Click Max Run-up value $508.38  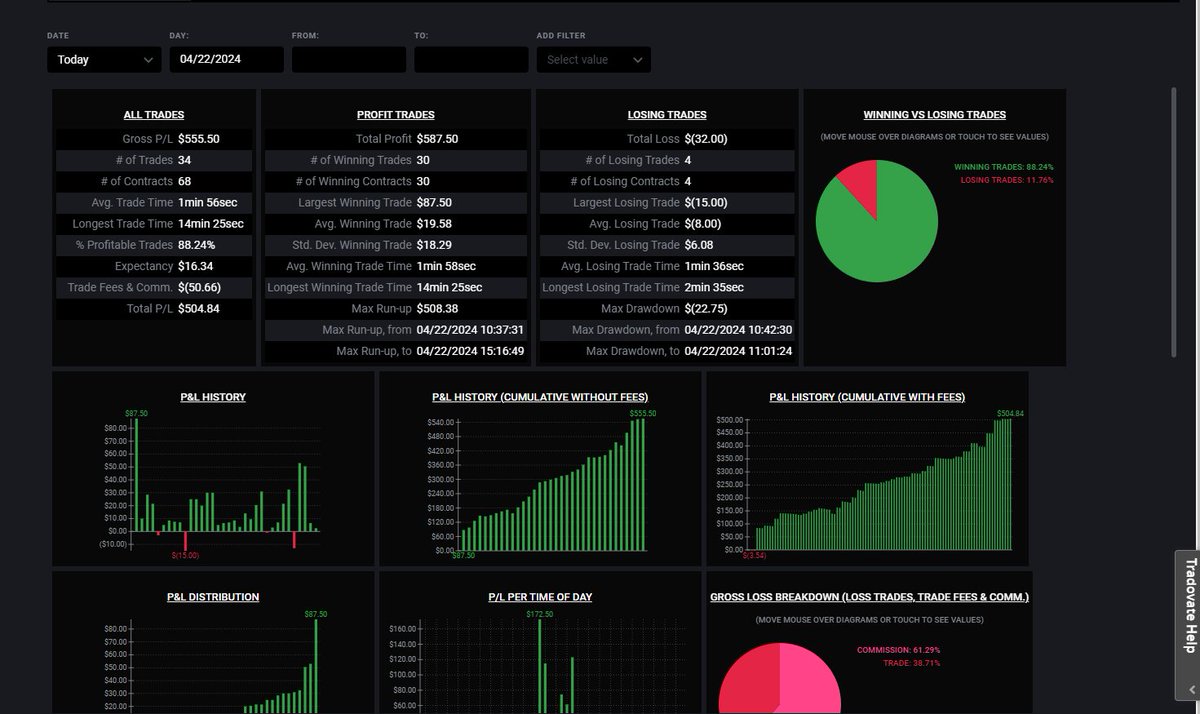pyautogui.click(x=438, y=309)
